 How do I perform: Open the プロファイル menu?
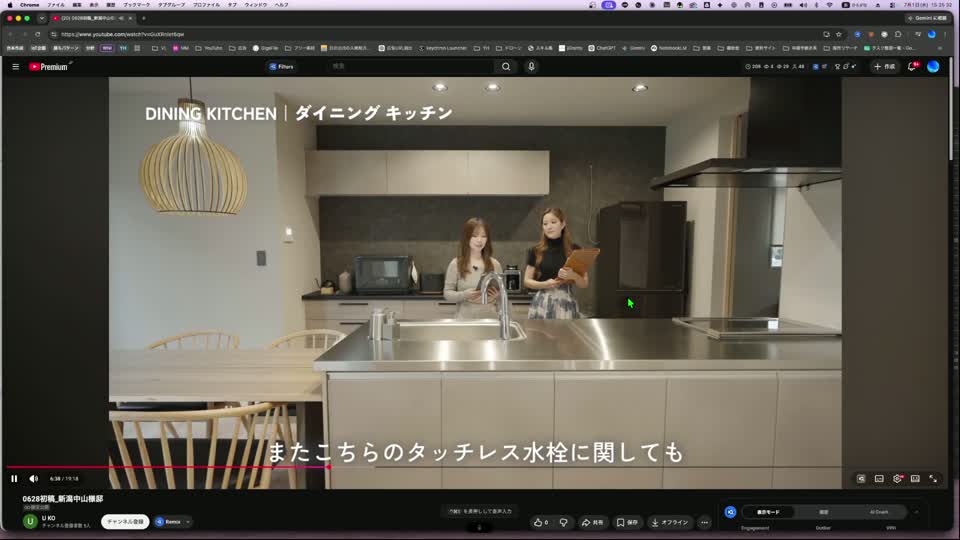pos(206,4)
